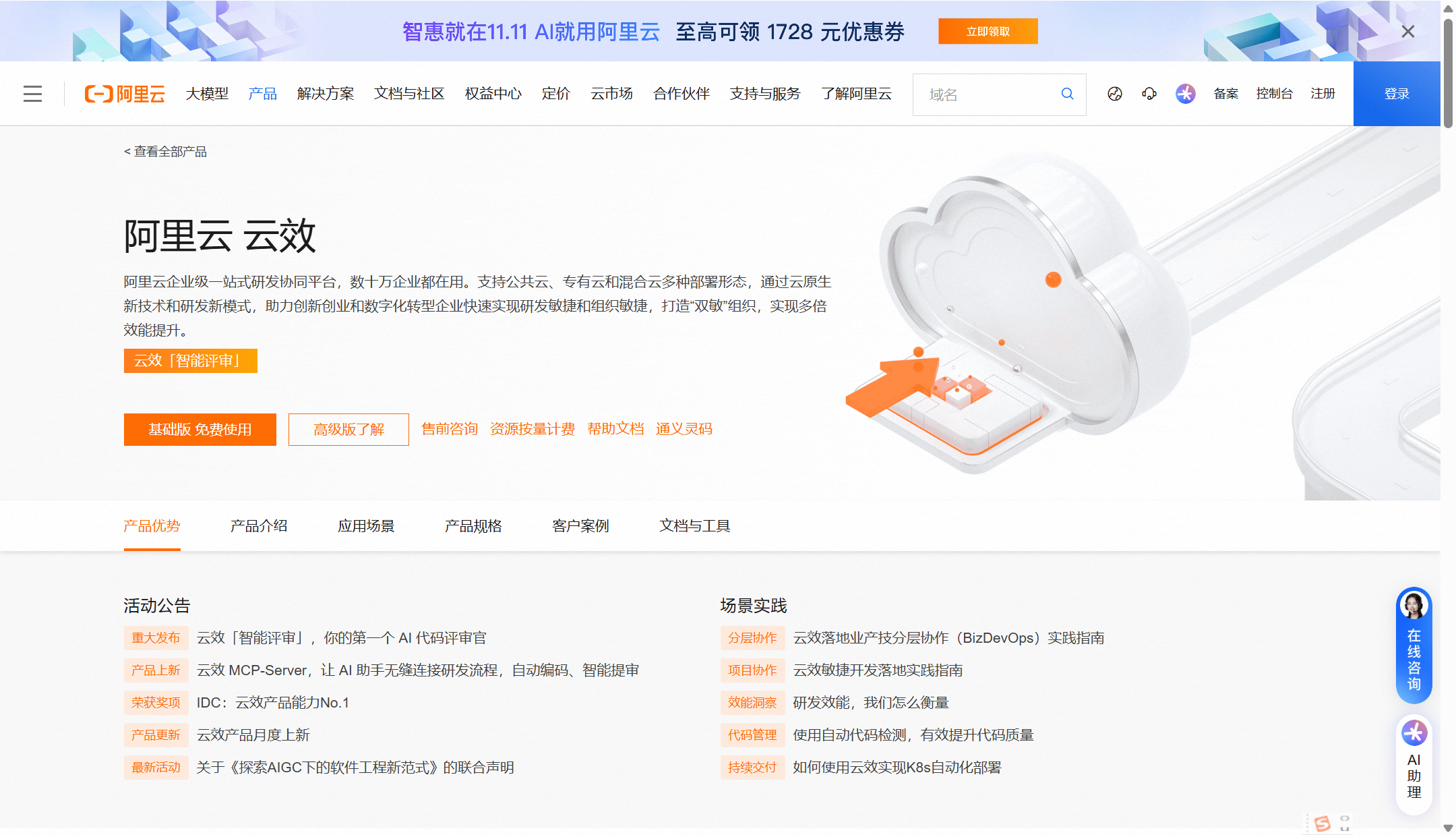Expand the 解决方案 navigation menu
The height and width of the screenshot is (835, 1456).
326,94
